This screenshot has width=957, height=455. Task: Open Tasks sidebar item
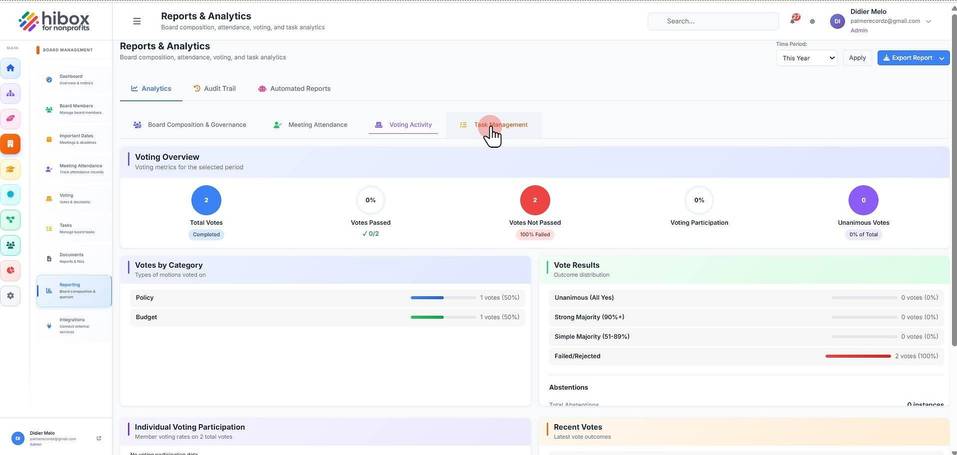click(74, 228)
